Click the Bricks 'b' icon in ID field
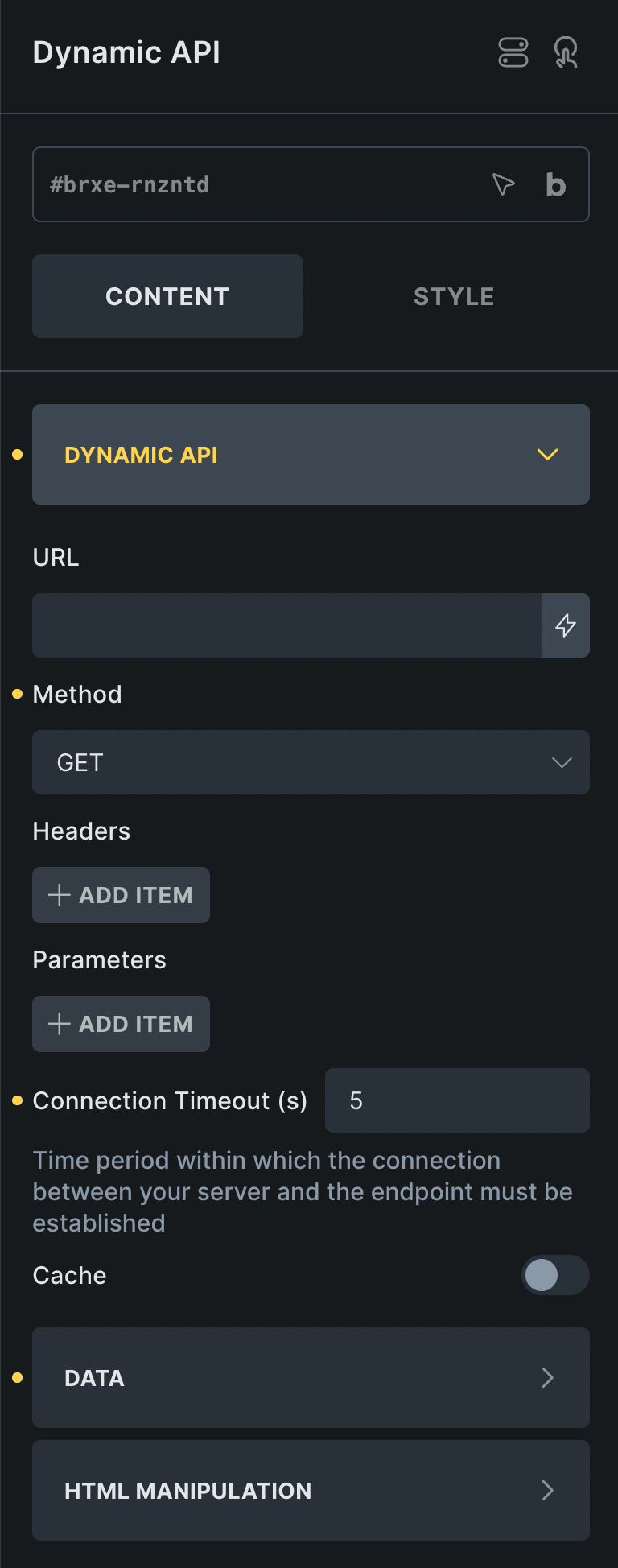Image resolution: width=618 pixels, height=1568 pixels. click(x=555, y=184)
